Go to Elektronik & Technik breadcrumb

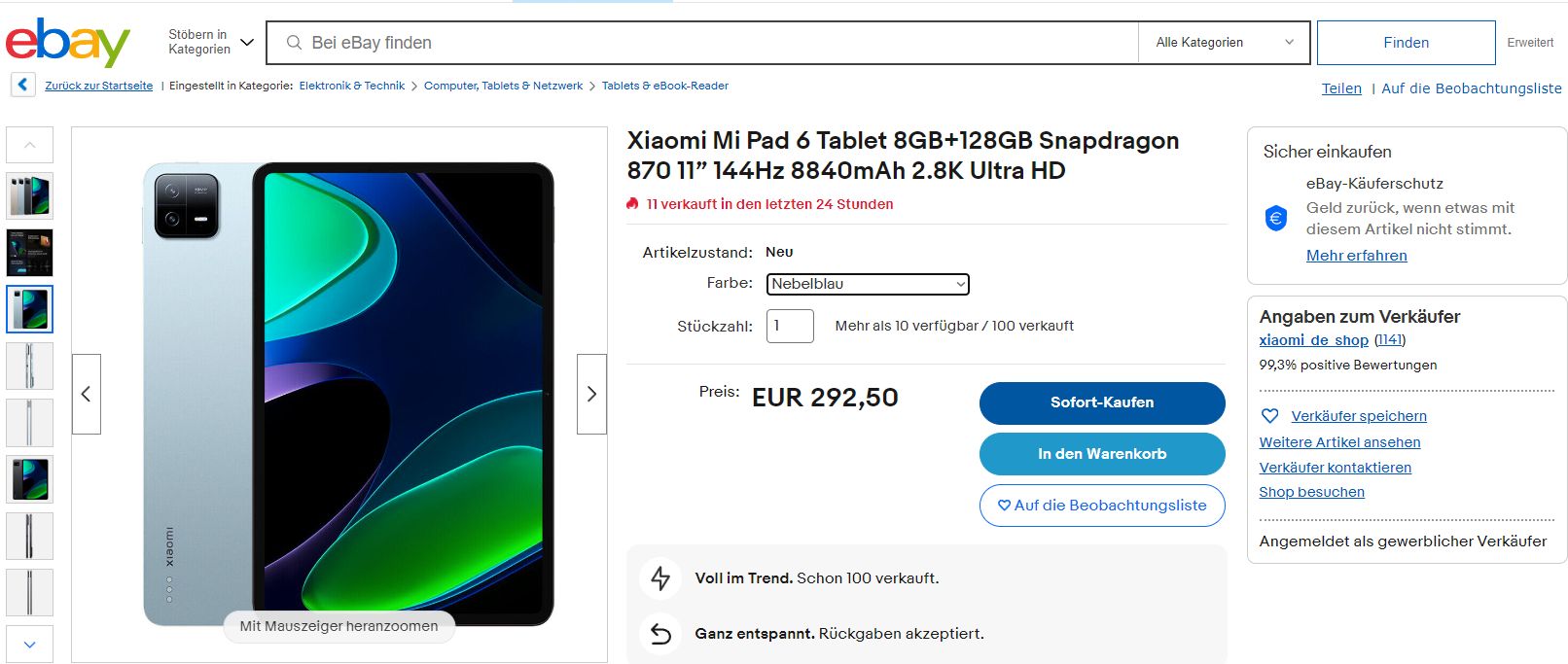pyautogui.click(x=351, y=86)
